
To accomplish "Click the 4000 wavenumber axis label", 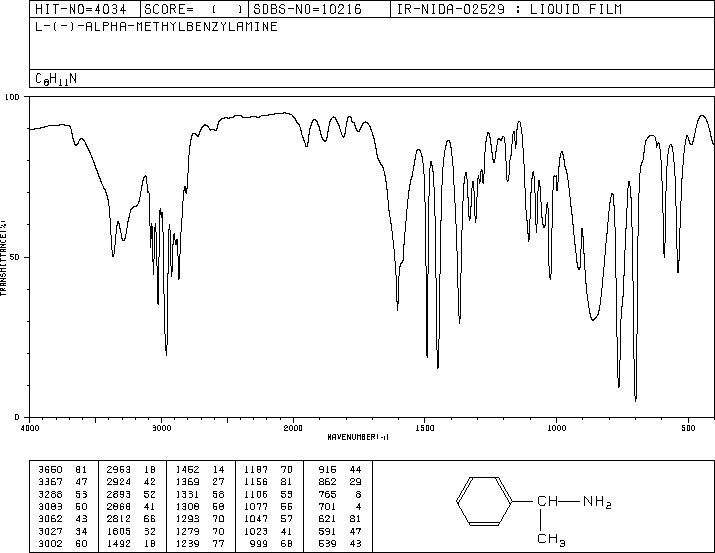I will click(x=30, y=428).
